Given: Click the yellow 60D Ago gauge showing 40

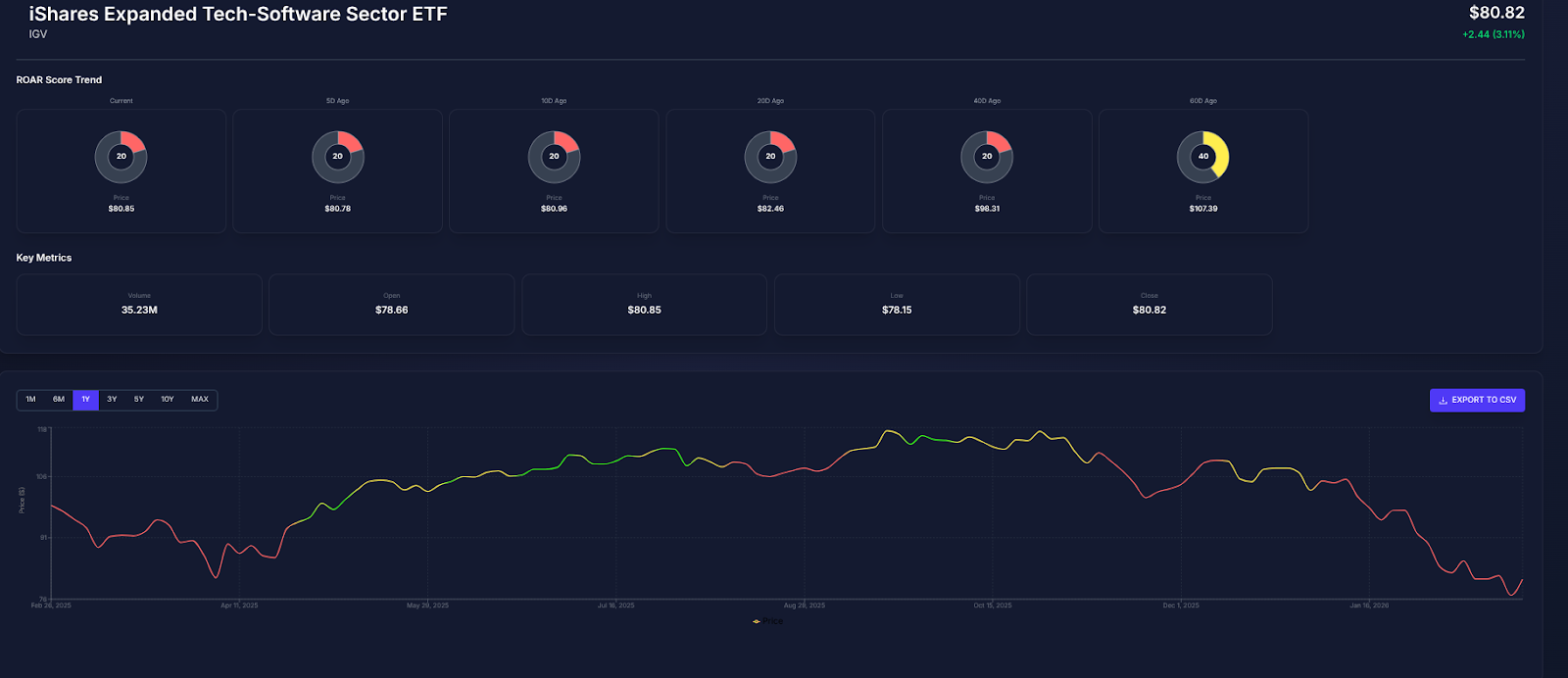Looking at the screenshot, I should [1203, 157].
